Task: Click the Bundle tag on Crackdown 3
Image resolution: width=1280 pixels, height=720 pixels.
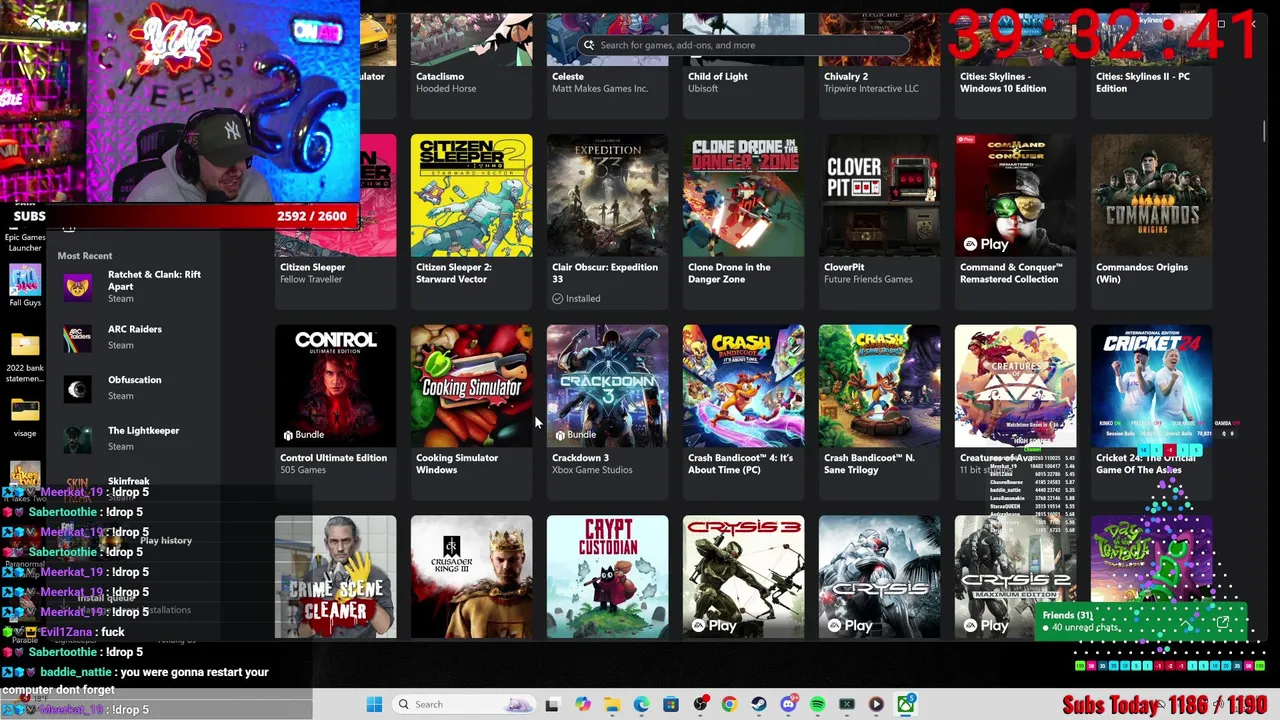Action: [575, 435]
